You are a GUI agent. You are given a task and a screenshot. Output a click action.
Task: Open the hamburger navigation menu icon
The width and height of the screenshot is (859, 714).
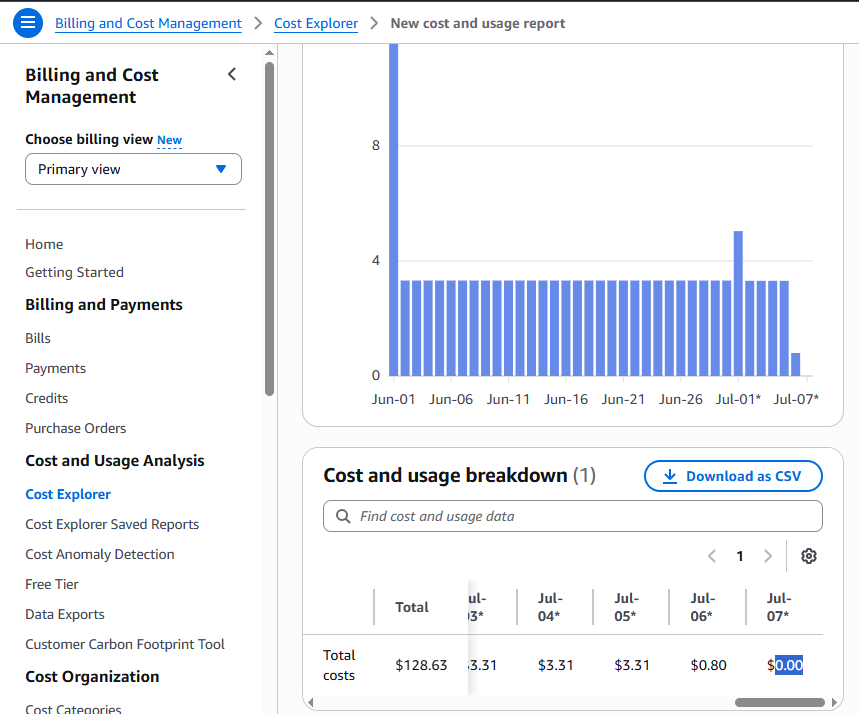(x=28, y=23)
